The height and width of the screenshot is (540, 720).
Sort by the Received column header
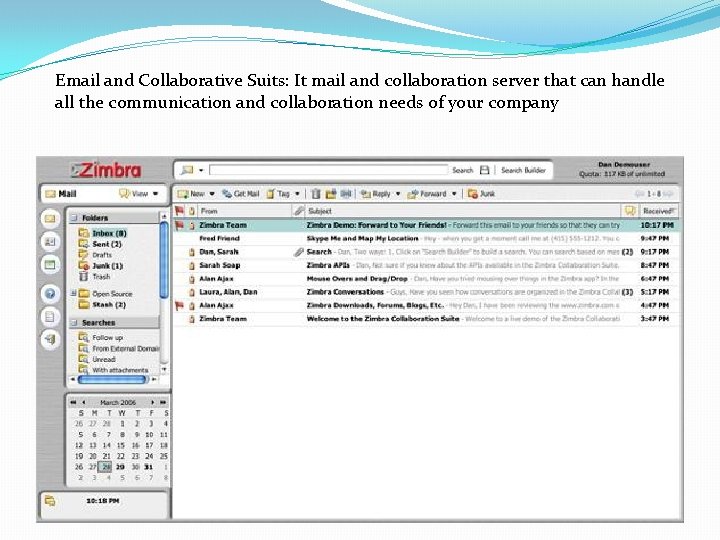pyautogui.click(x=658, y=211)
